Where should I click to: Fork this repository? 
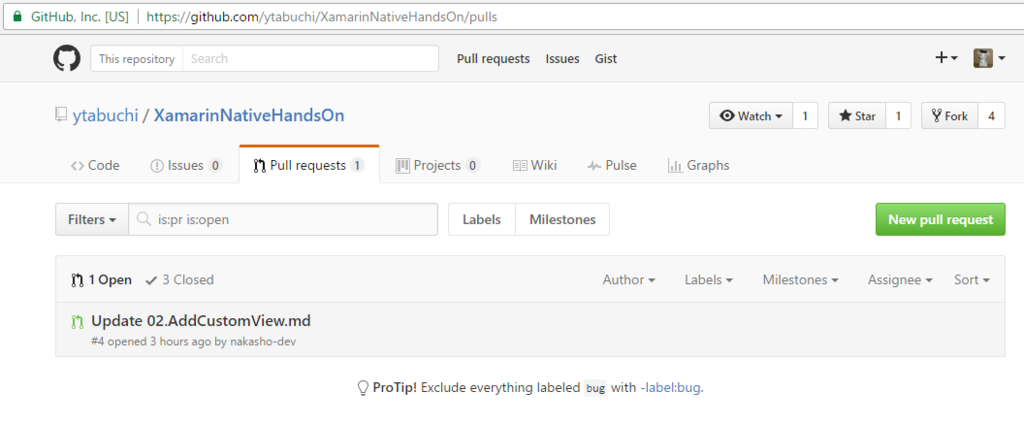click(x=950, y=116)
